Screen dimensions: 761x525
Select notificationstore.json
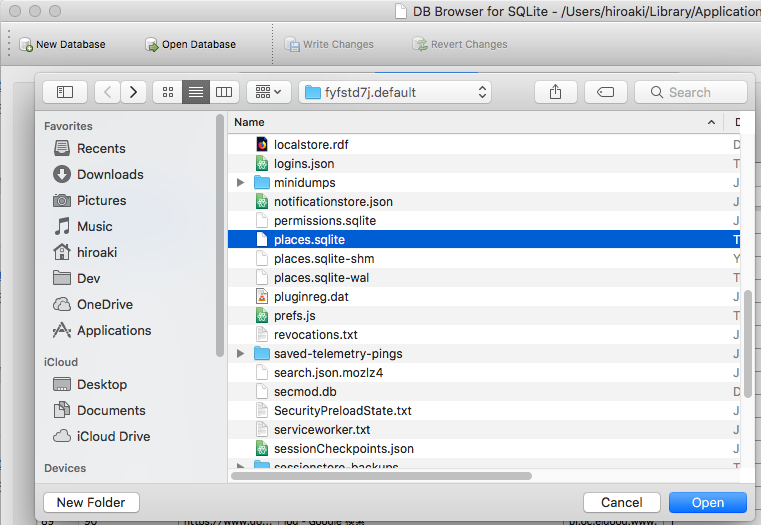pyautogui.click(x=484, y=201)
